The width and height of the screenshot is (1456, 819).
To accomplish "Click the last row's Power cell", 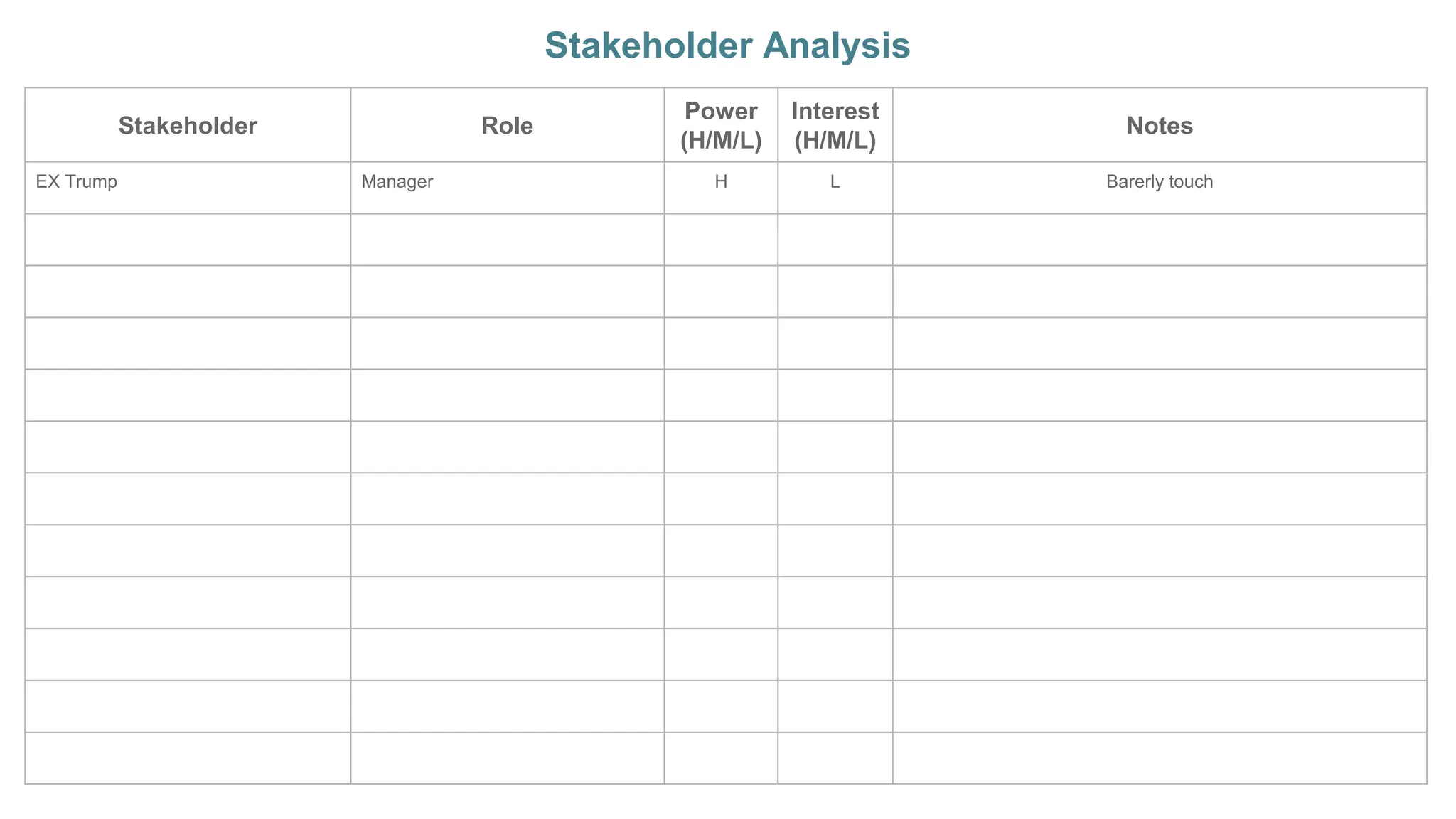I will (x=721, y=758).
